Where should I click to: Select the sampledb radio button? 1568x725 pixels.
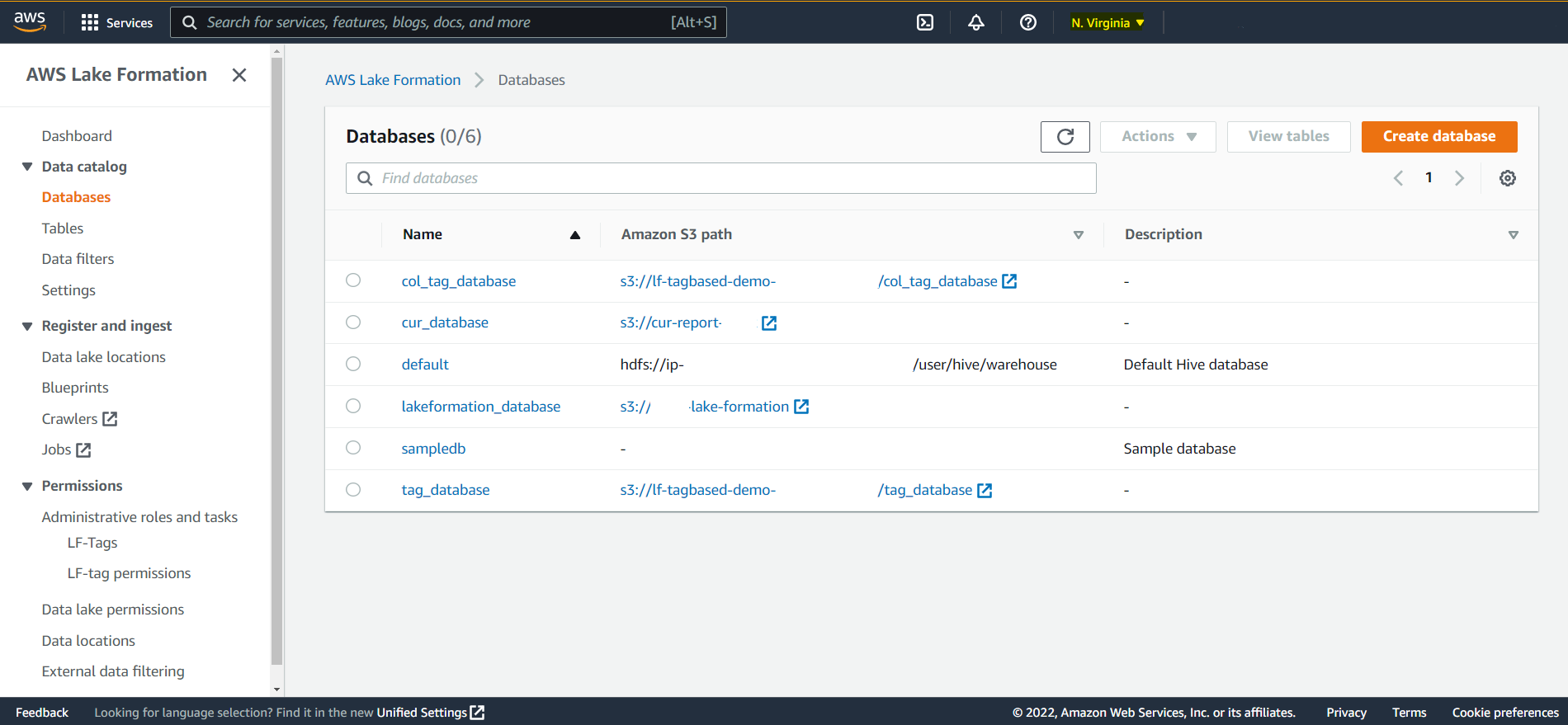(353, 448)
